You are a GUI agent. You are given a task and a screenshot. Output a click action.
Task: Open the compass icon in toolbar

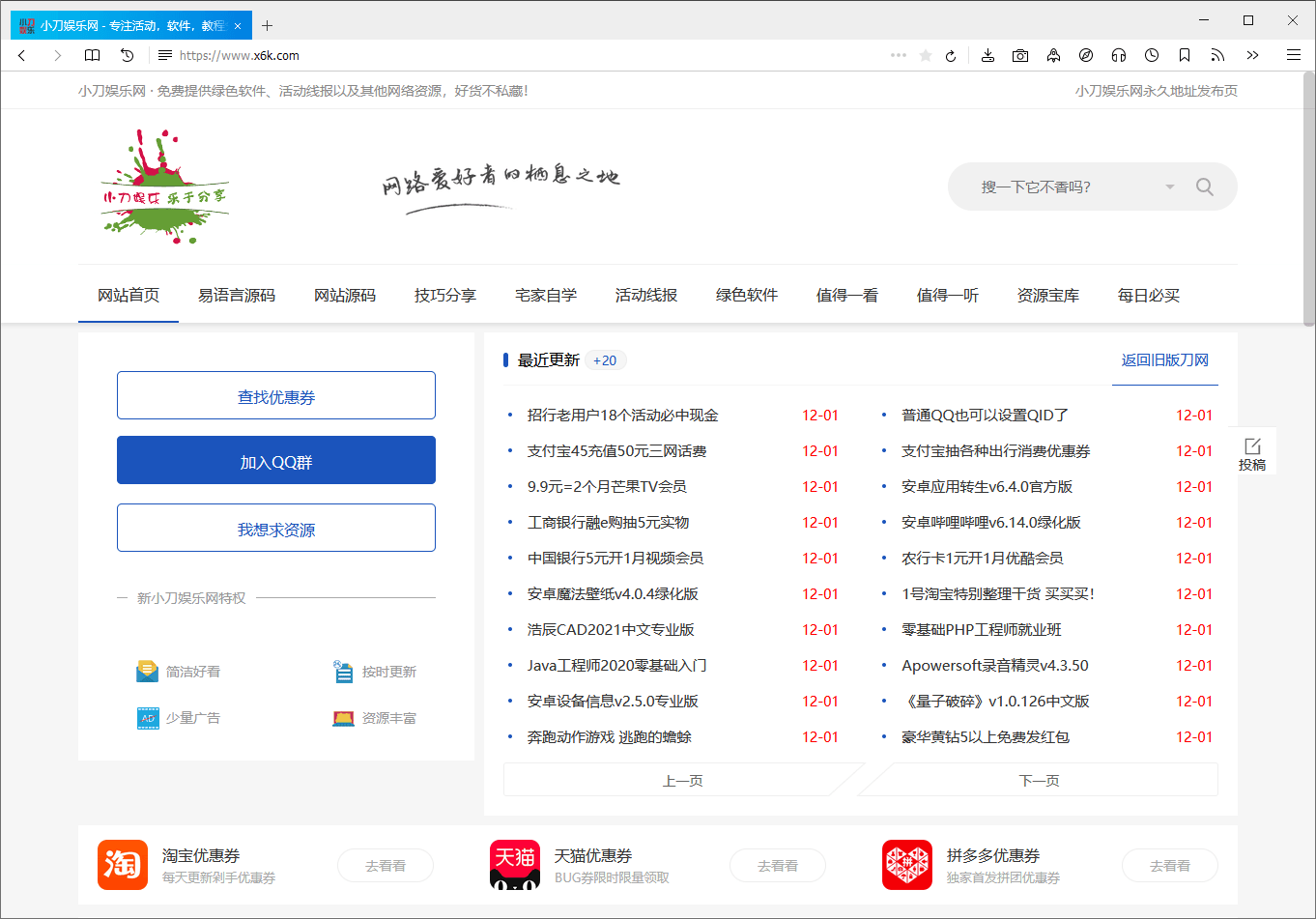tap(1086, 55)
